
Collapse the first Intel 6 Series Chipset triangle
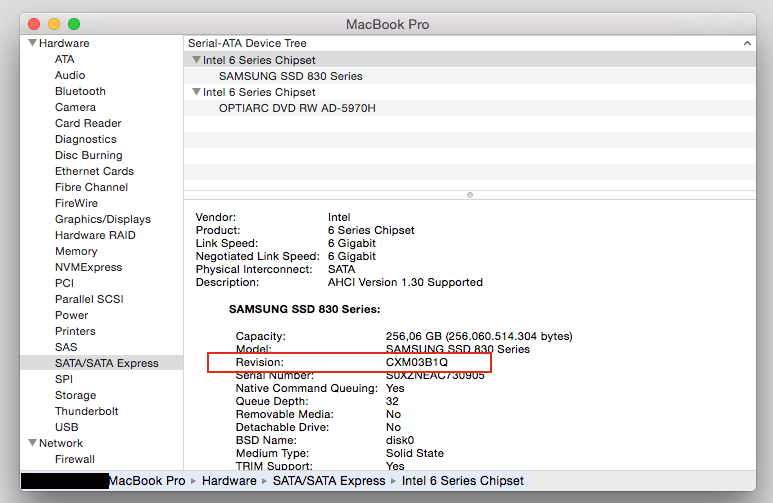point(196,60)
